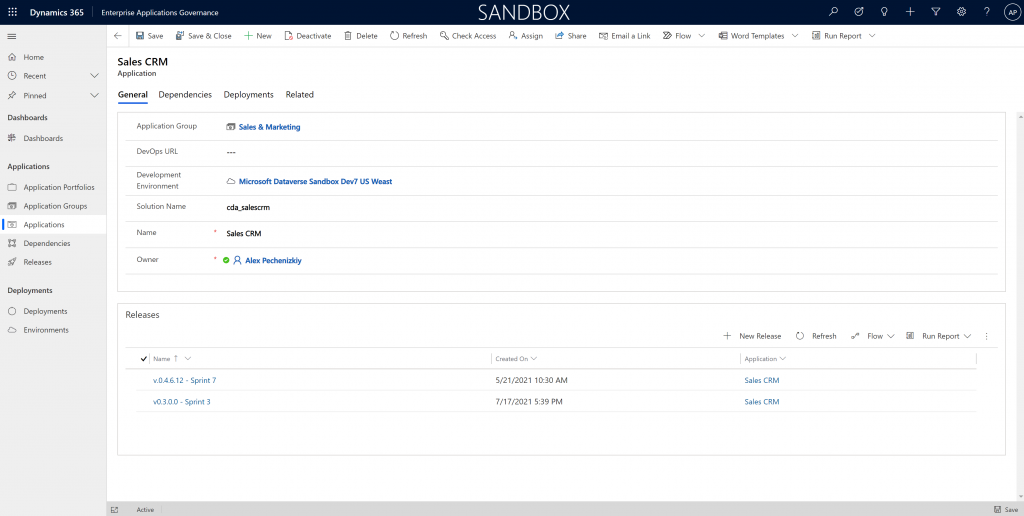Collapse the sidebar with hamburger icon
Viewport: 1024px width, 516px height.
pos(12,36)
